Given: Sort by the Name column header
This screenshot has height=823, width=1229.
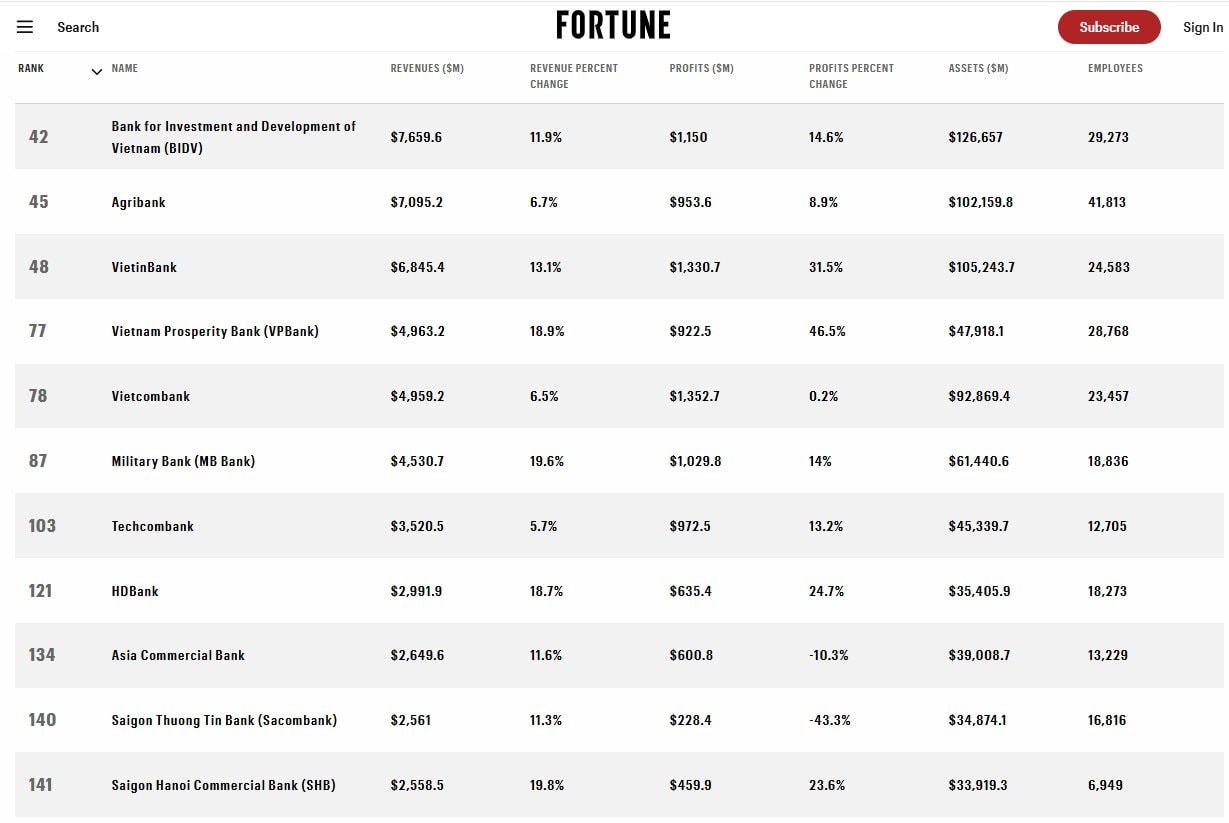Looking at the screenshot, I should 125,68.
